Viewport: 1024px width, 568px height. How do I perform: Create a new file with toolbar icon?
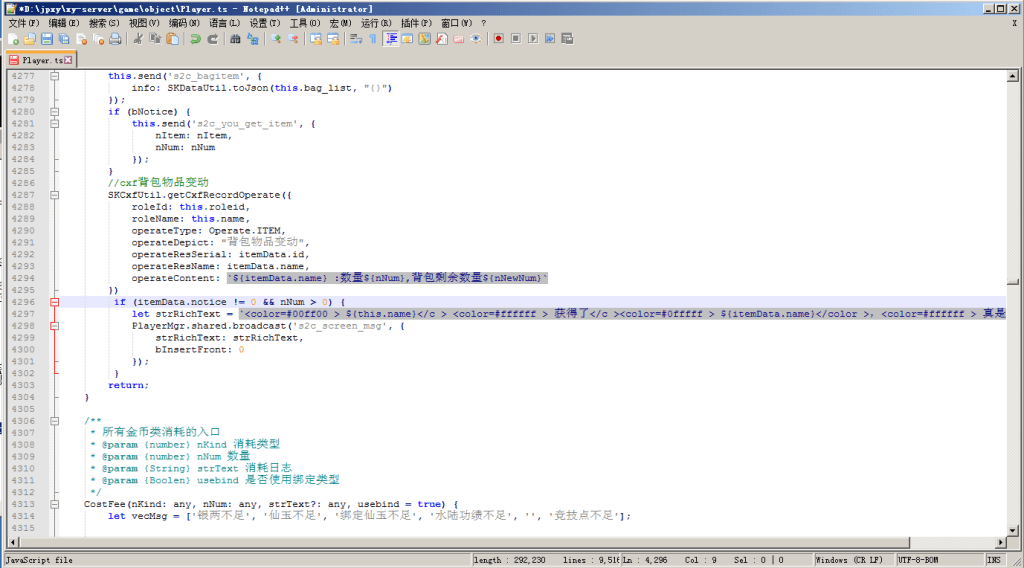coord(13,39)
